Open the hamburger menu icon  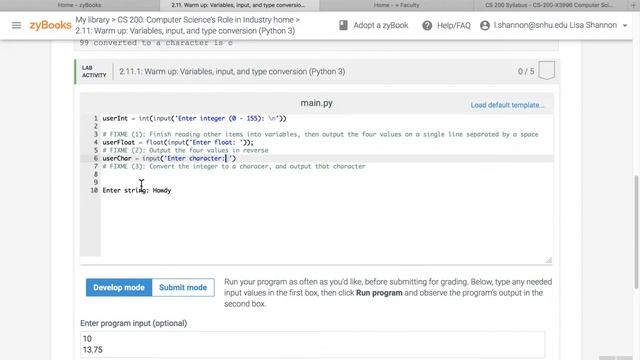pyautogui.click(x=16, y=25)
